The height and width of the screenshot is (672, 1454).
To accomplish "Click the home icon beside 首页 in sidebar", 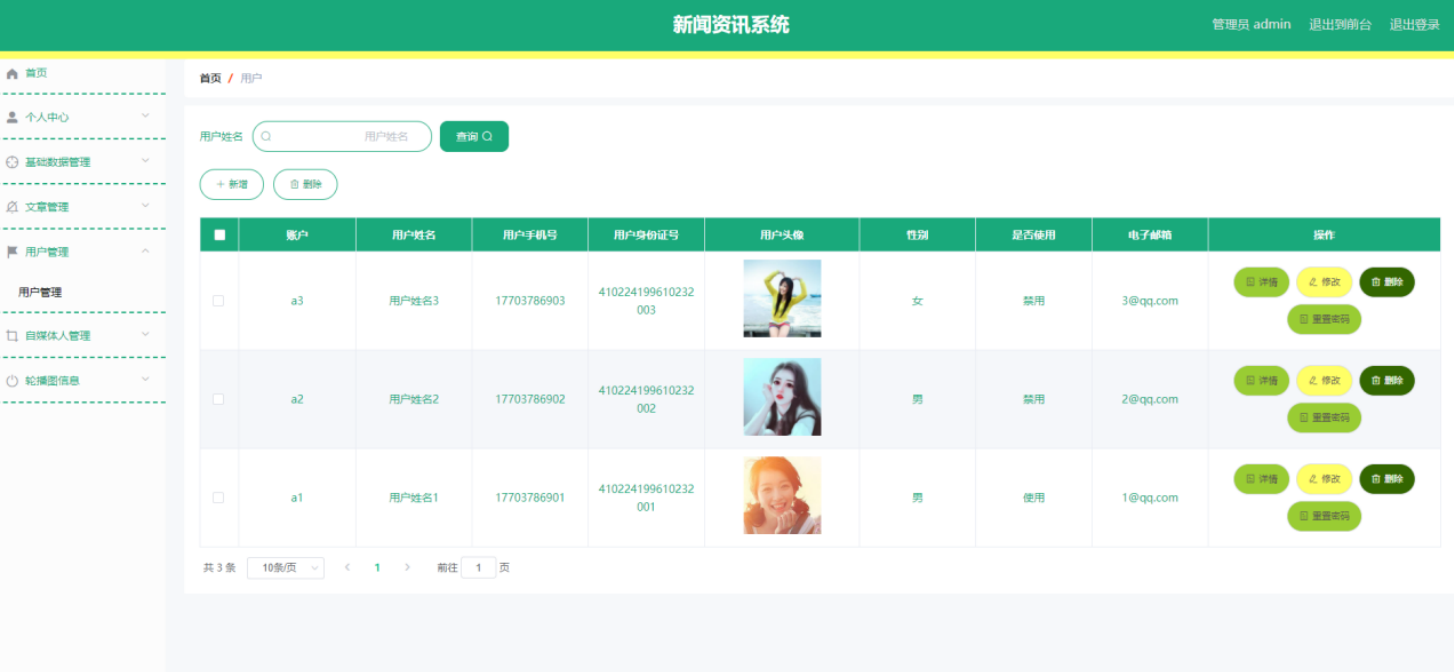I will click(x=12, y=73).
